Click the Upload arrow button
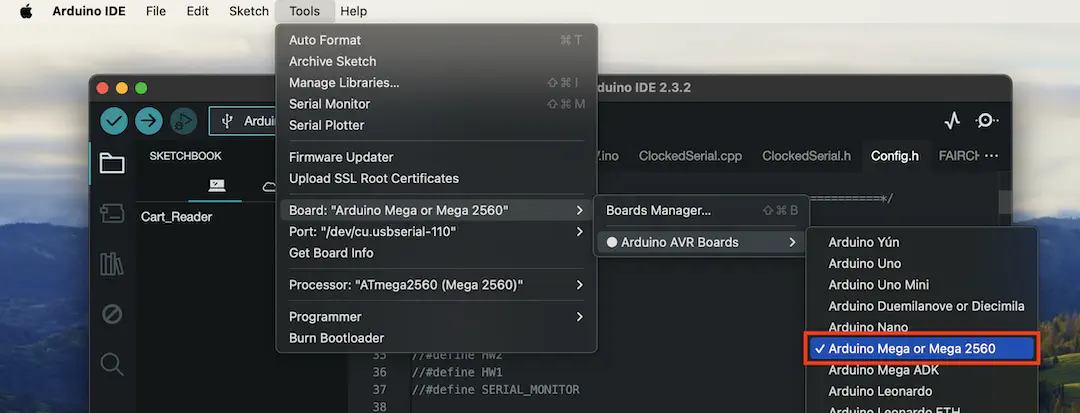 coord(149,121)
